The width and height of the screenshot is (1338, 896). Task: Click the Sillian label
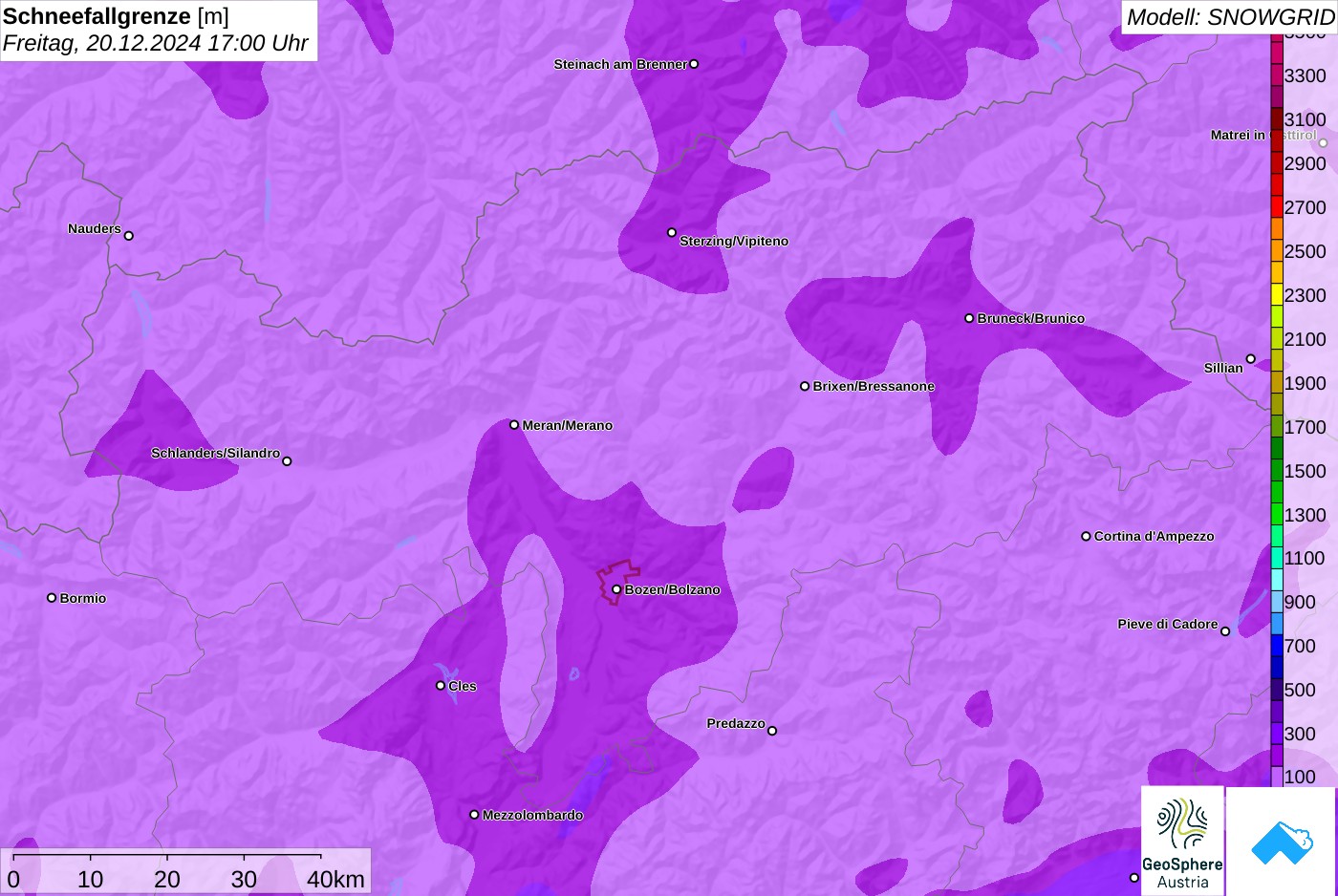coord(1223,368)
